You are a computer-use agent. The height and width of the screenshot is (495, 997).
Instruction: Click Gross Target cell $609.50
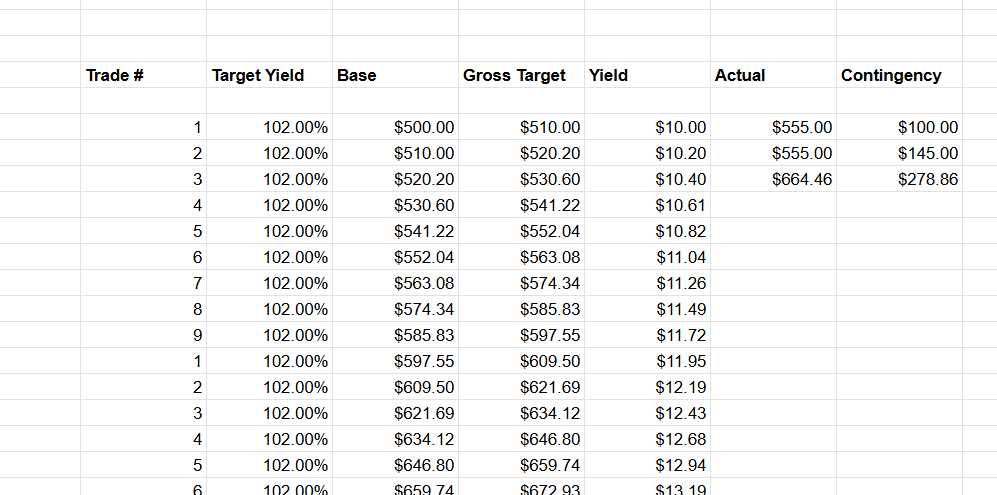pyautogui.click(x=521, y=361)
